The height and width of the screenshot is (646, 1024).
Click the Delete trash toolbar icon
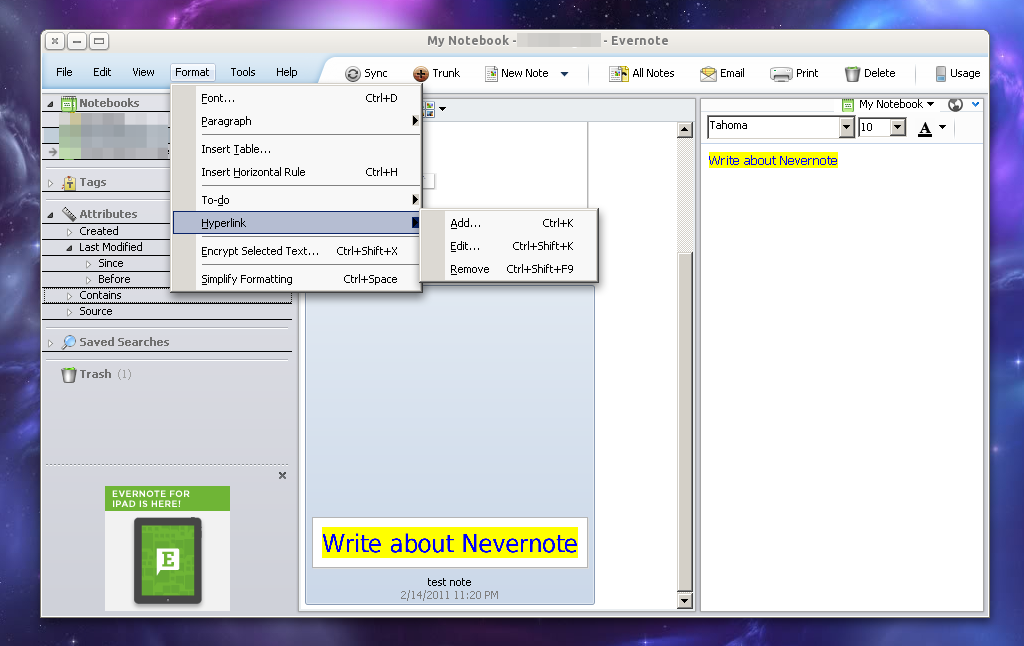(852, 74)
